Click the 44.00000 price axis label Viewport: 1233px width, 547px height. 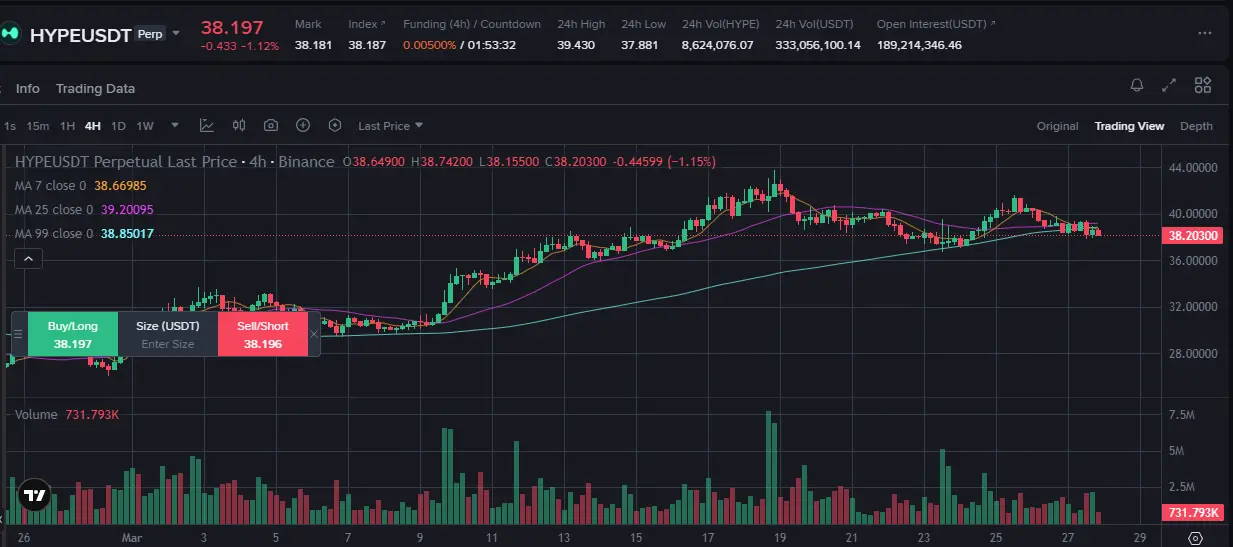1193,167
